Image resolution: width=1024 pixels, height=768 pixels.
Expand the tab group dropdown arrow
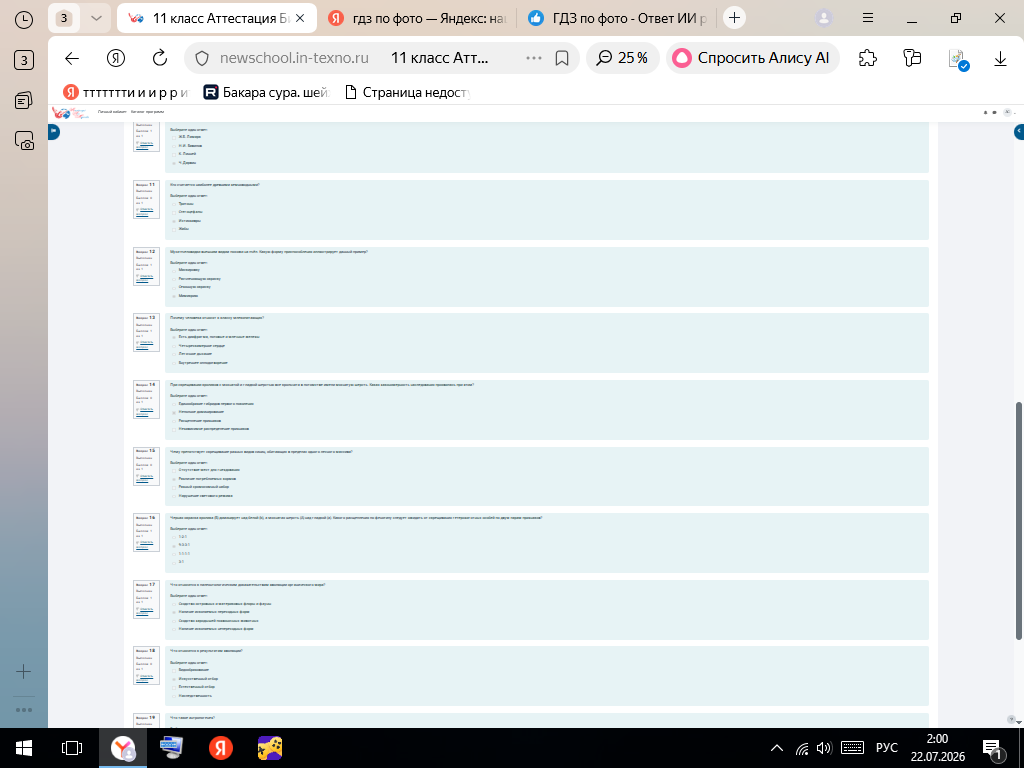[96, 18]
